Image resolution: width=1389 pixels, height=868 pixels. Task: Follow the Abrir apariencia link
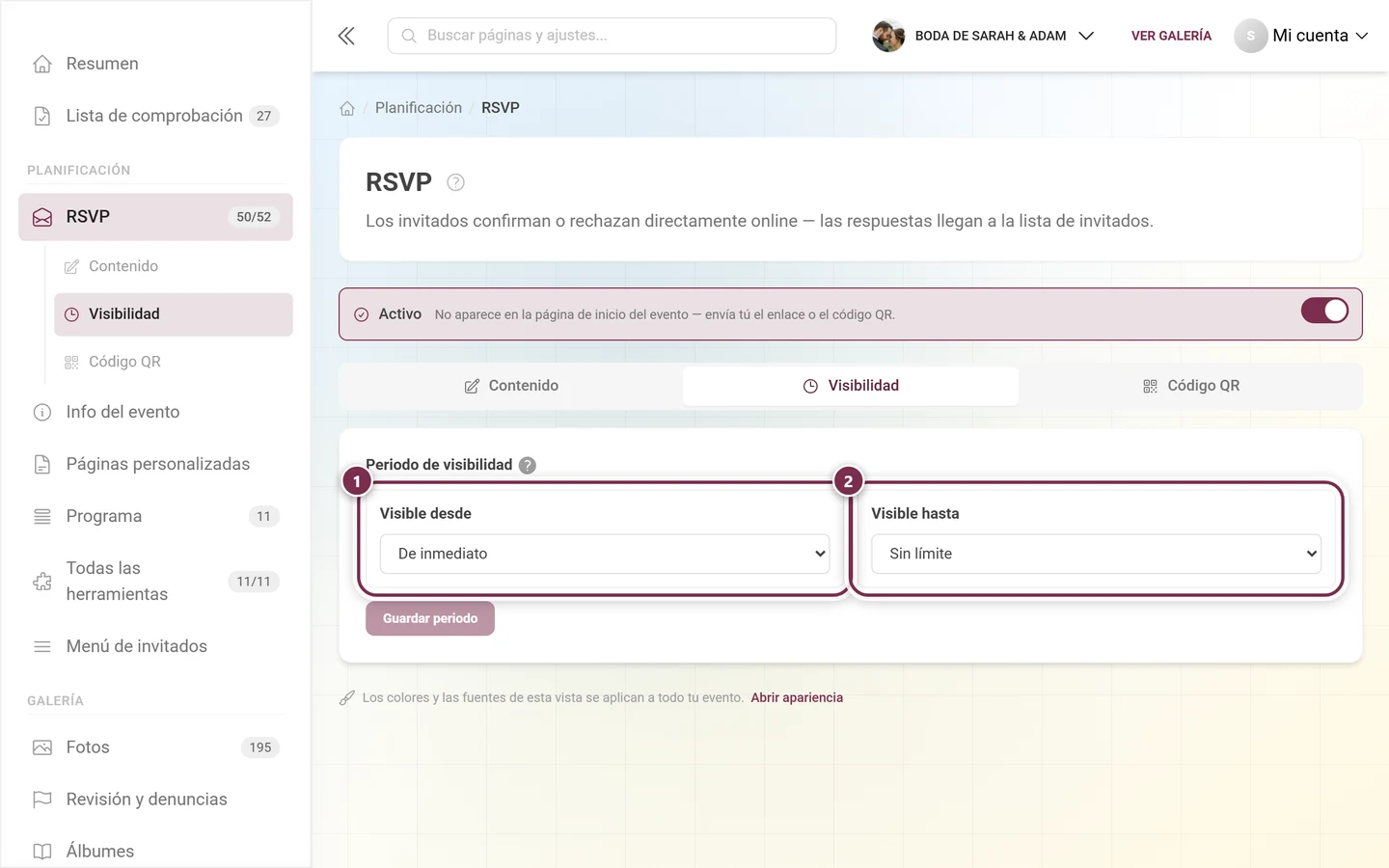click(797, 697)
